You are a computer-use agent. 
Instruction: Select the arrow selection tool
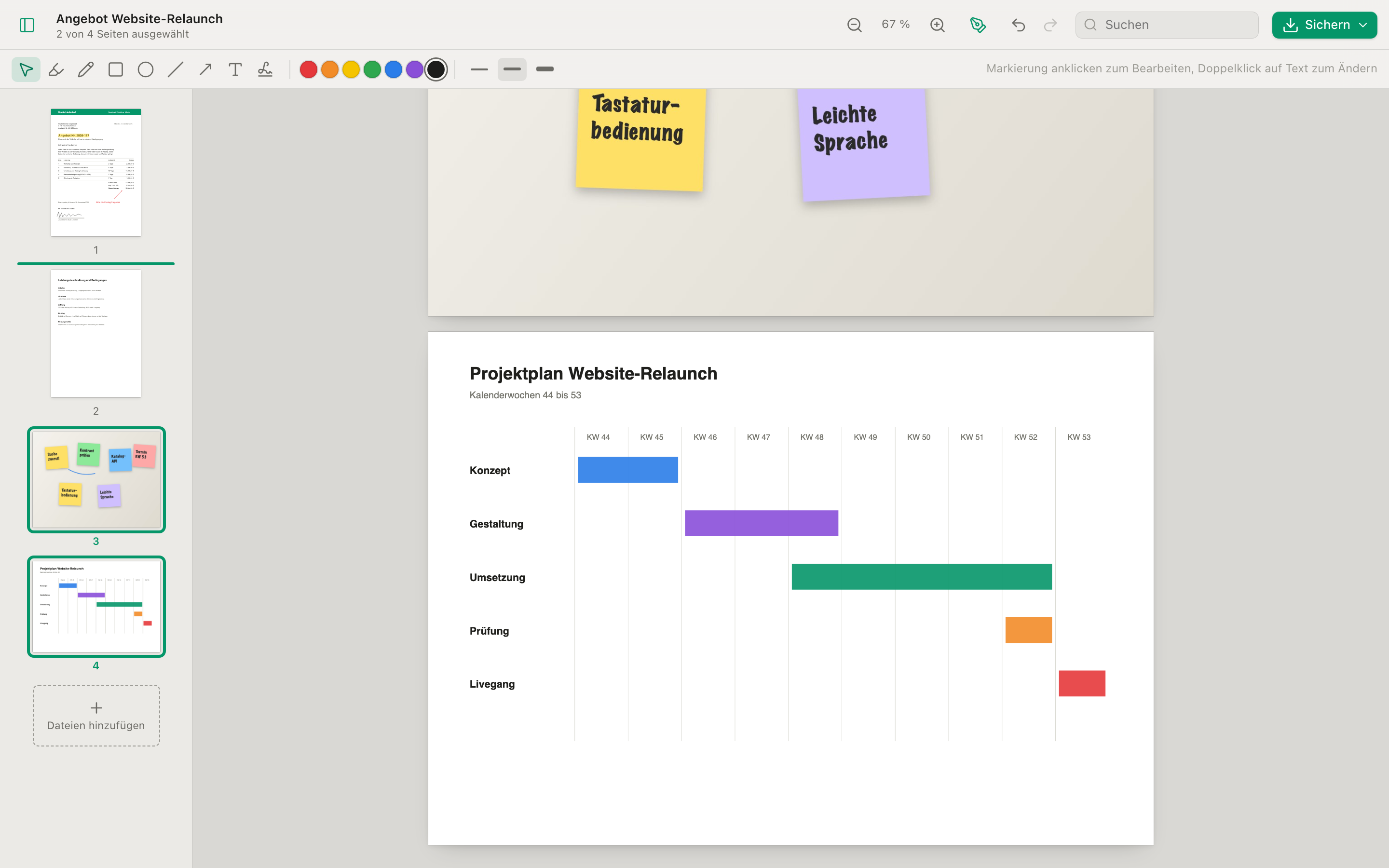(x=26, y=69)
